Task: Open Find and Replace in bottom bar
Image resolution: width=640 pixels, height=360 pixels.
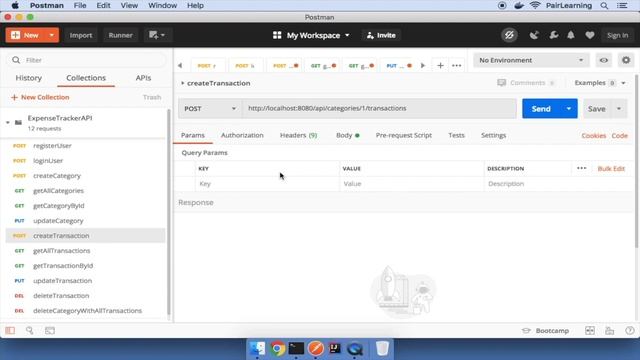Action: (29, 331)
